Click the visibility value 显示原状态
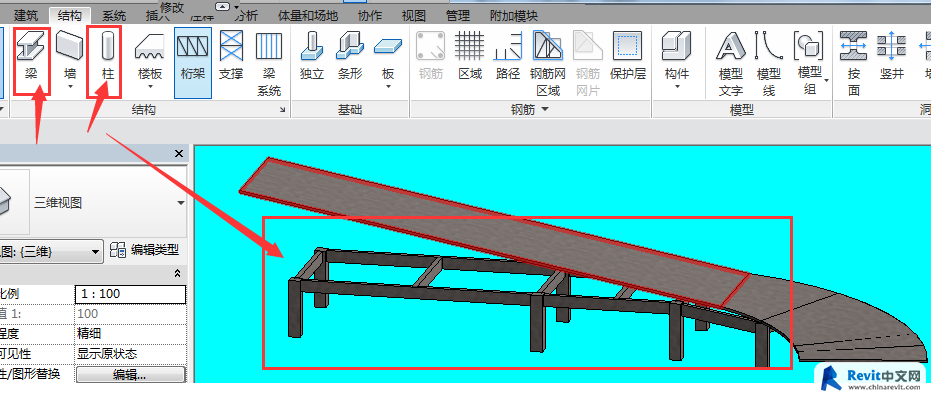This screenshot has height=399, width=931. tap(131, 354)
